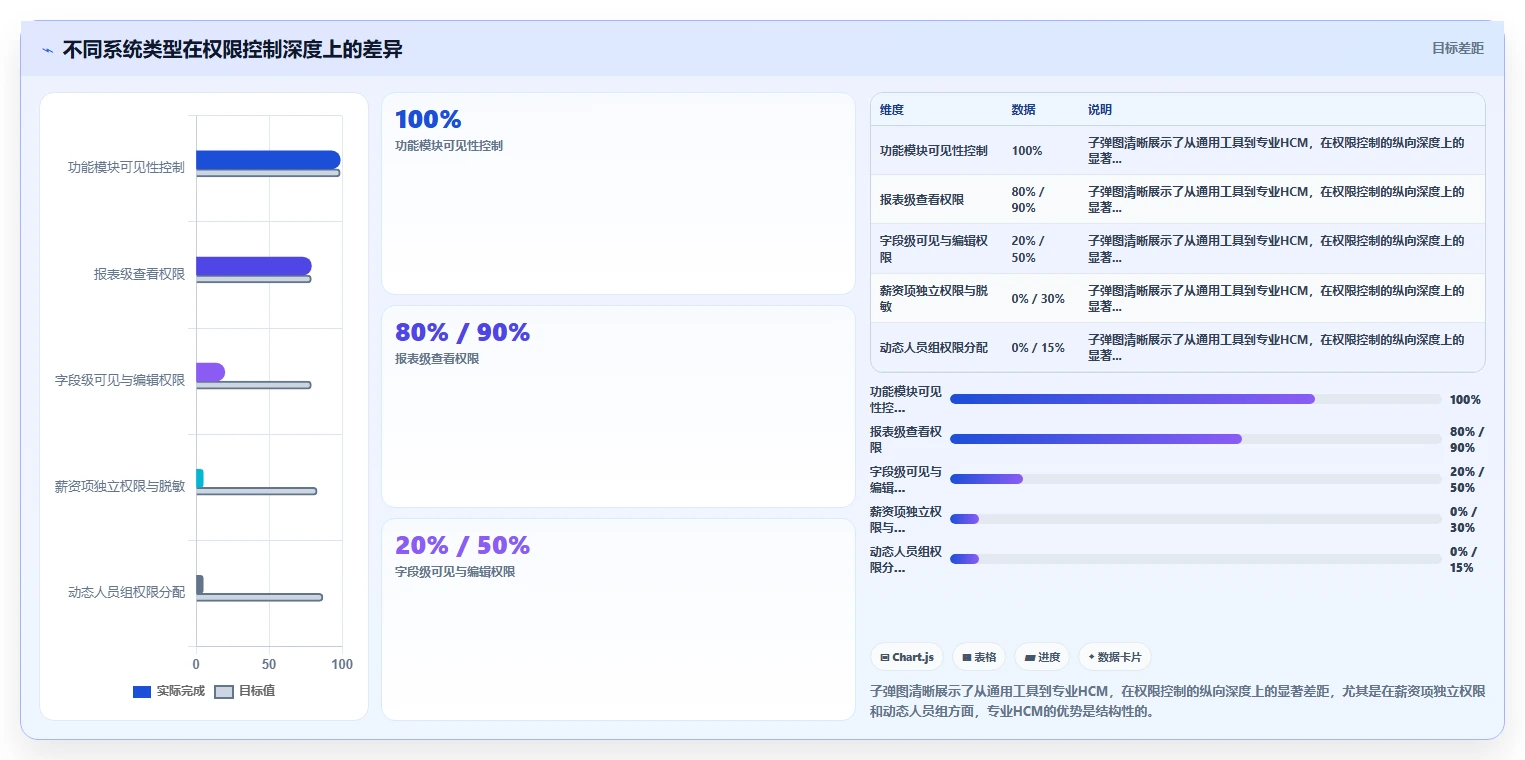Click chart axis label 报表级查看权限
1525x760 pixels.
coord(139,274)
